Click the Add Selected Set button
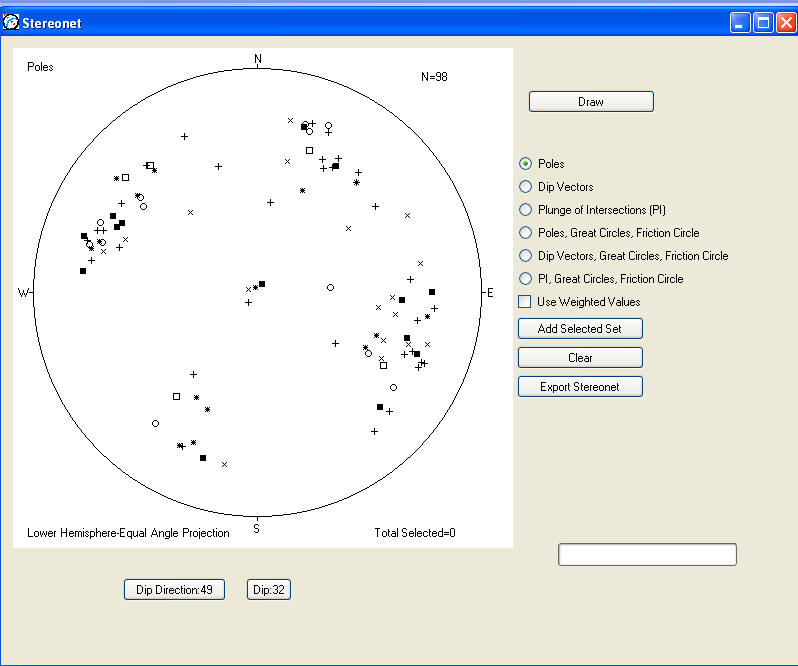 [x=580, y=329]
